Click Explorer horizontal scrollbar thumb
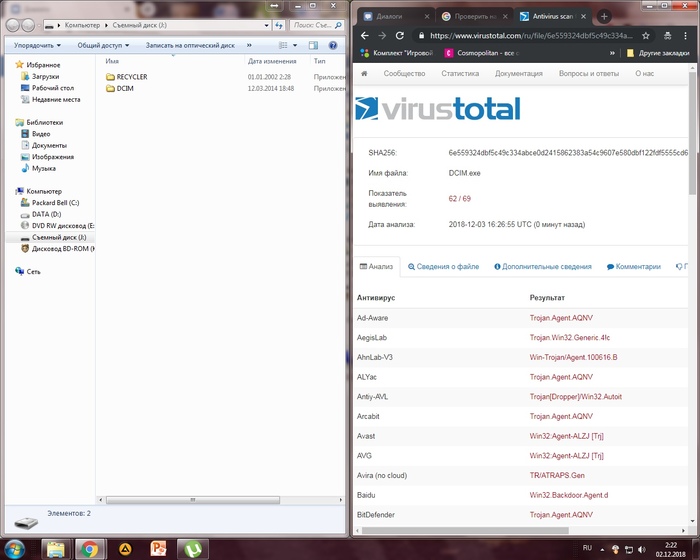This screenshot has height=560, width=700. pos(193,500)
